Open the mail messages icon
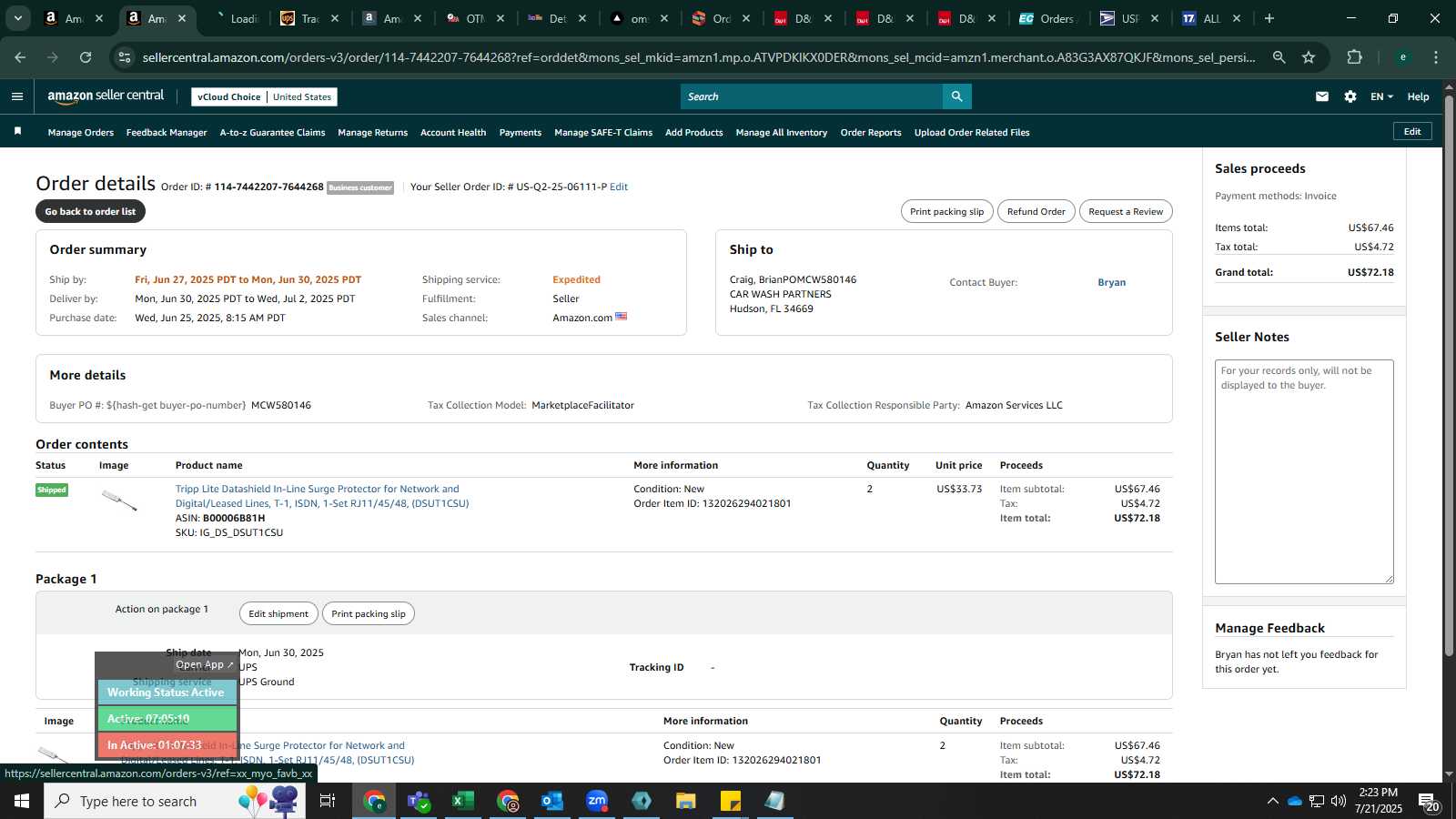This screenshot has width=1456, height=819. [1322, 96]
